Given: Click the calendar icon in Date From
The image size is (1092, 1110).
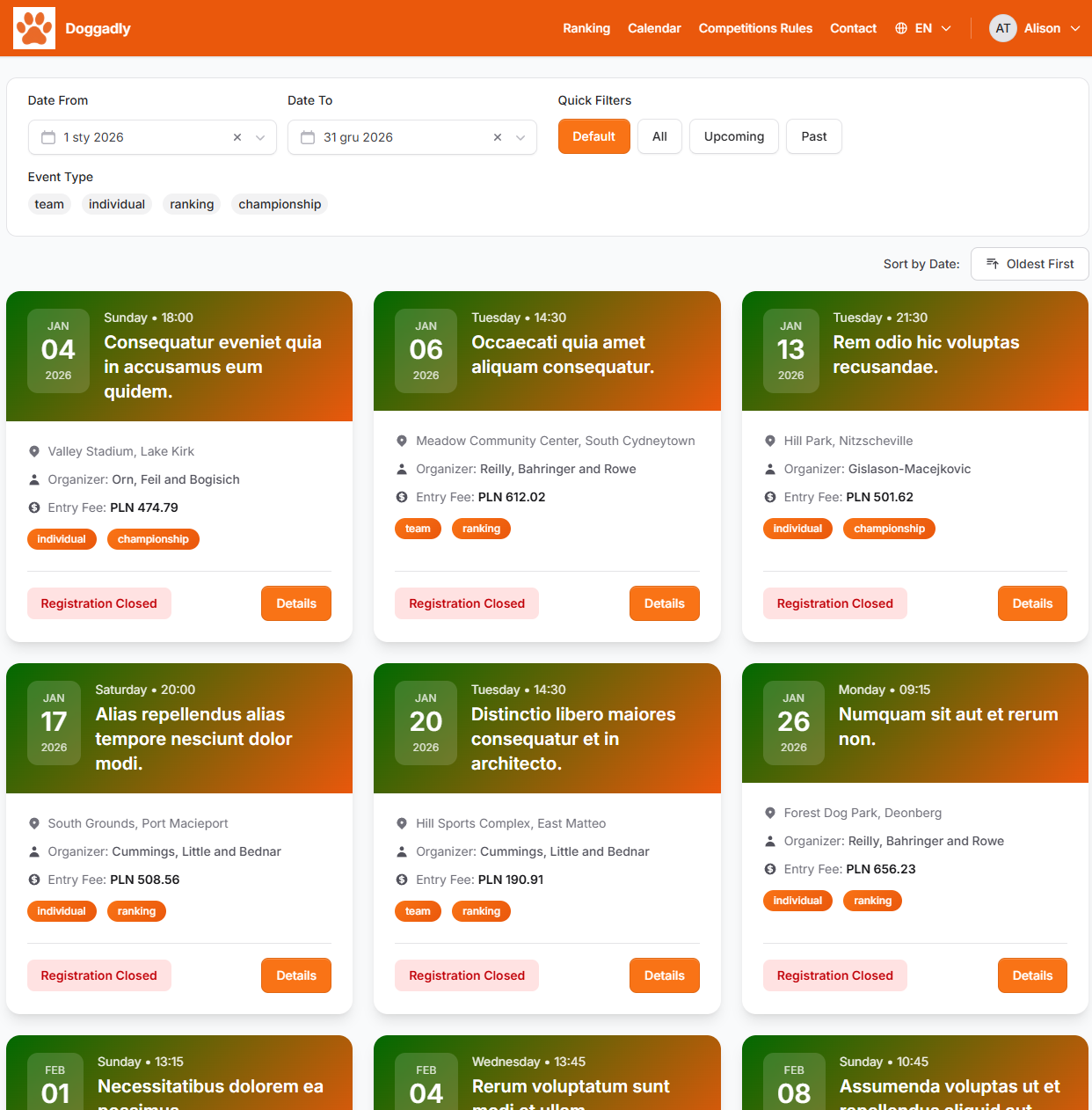Looking at the screenshot, I should tap(48, 137).
